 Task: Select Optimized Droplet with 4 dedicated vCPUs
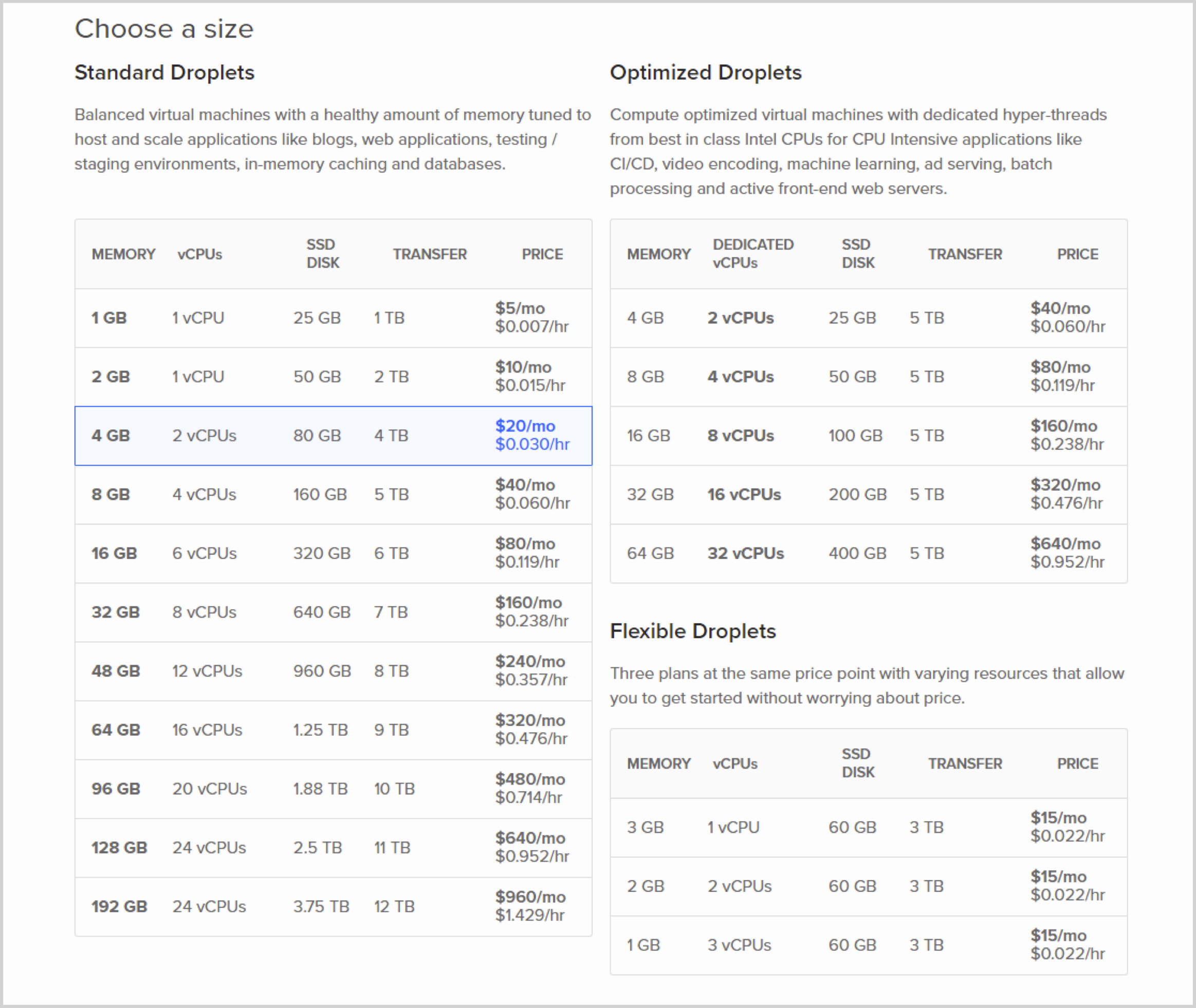point(869,377)
